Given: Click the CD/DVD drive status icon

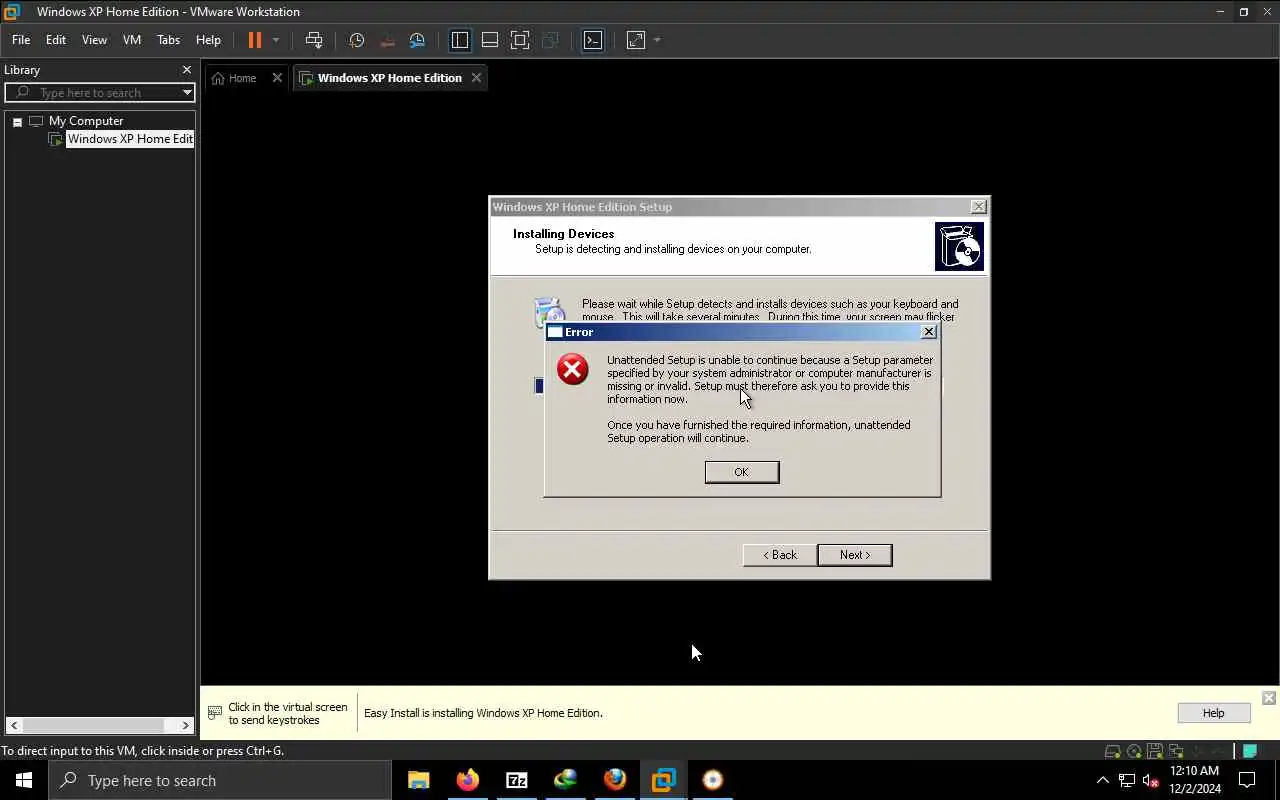Looking at the screenshot, I should (x=1134, y=751).
